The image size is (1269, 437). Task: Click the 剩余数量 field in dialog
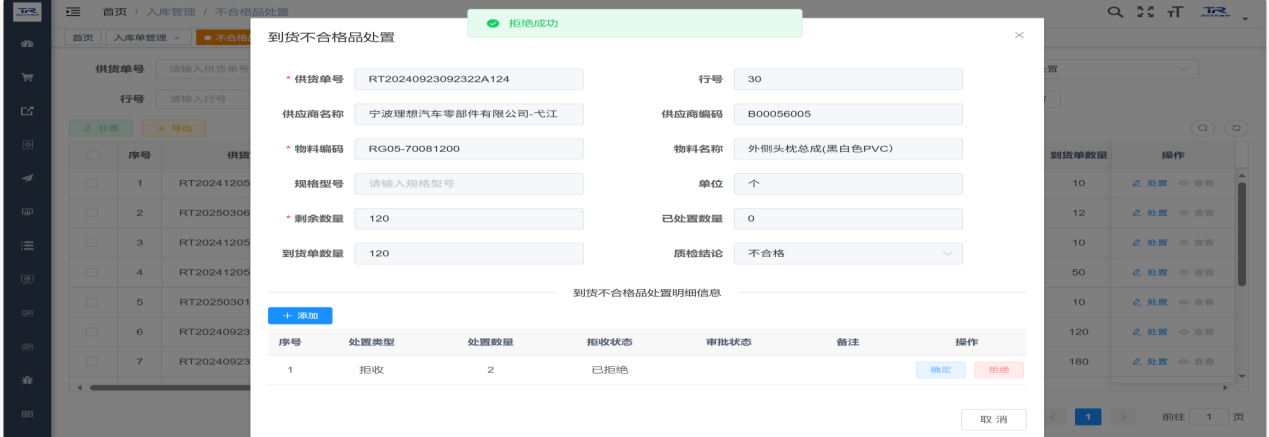(469, 219)
